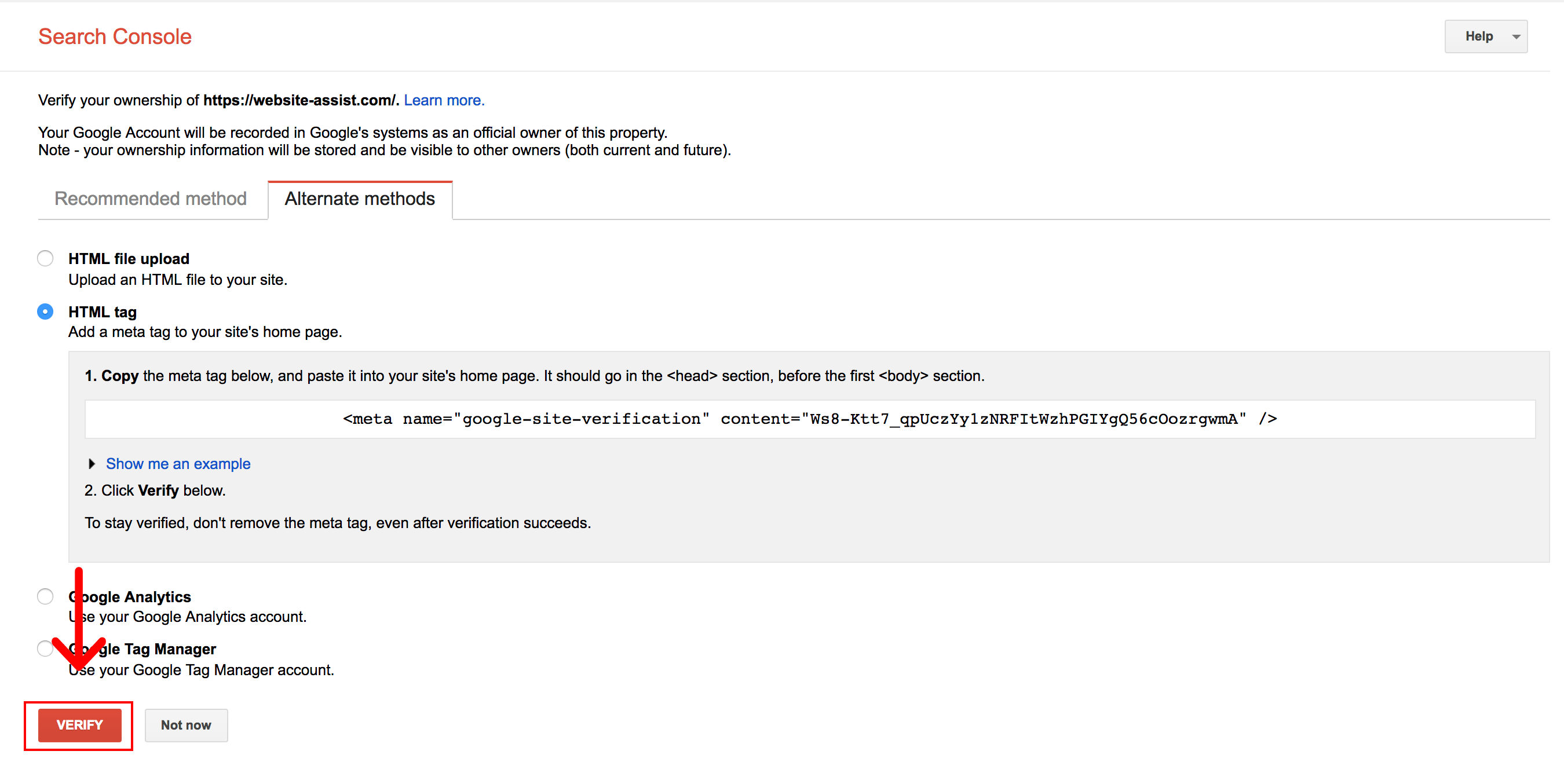Click the bold website-assist.com URL text
This screenshot has height=784, width=1564.
pyautogui.click(x=300, y=100)
